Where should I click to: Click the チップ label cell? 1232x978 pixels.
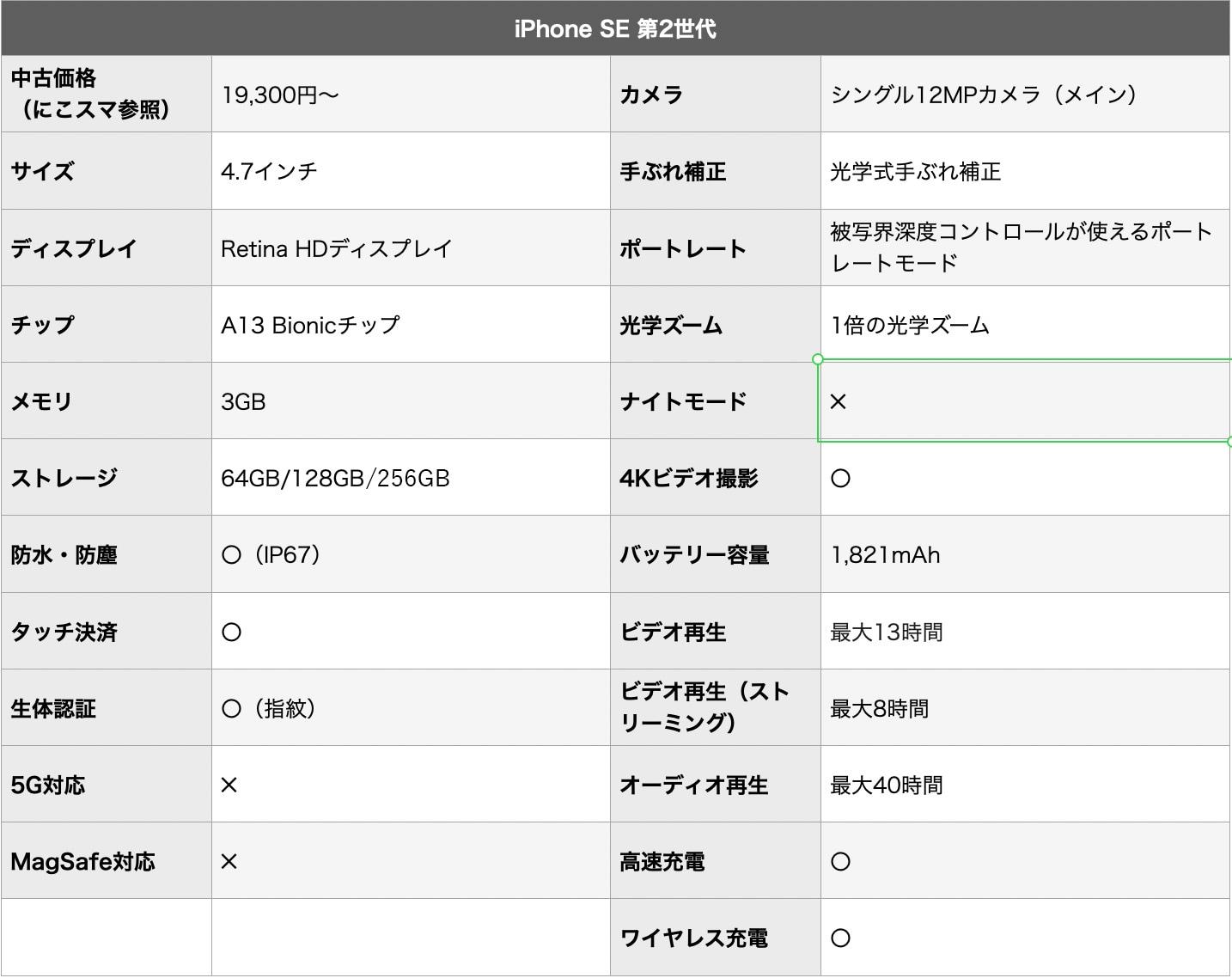pos(107,324)
